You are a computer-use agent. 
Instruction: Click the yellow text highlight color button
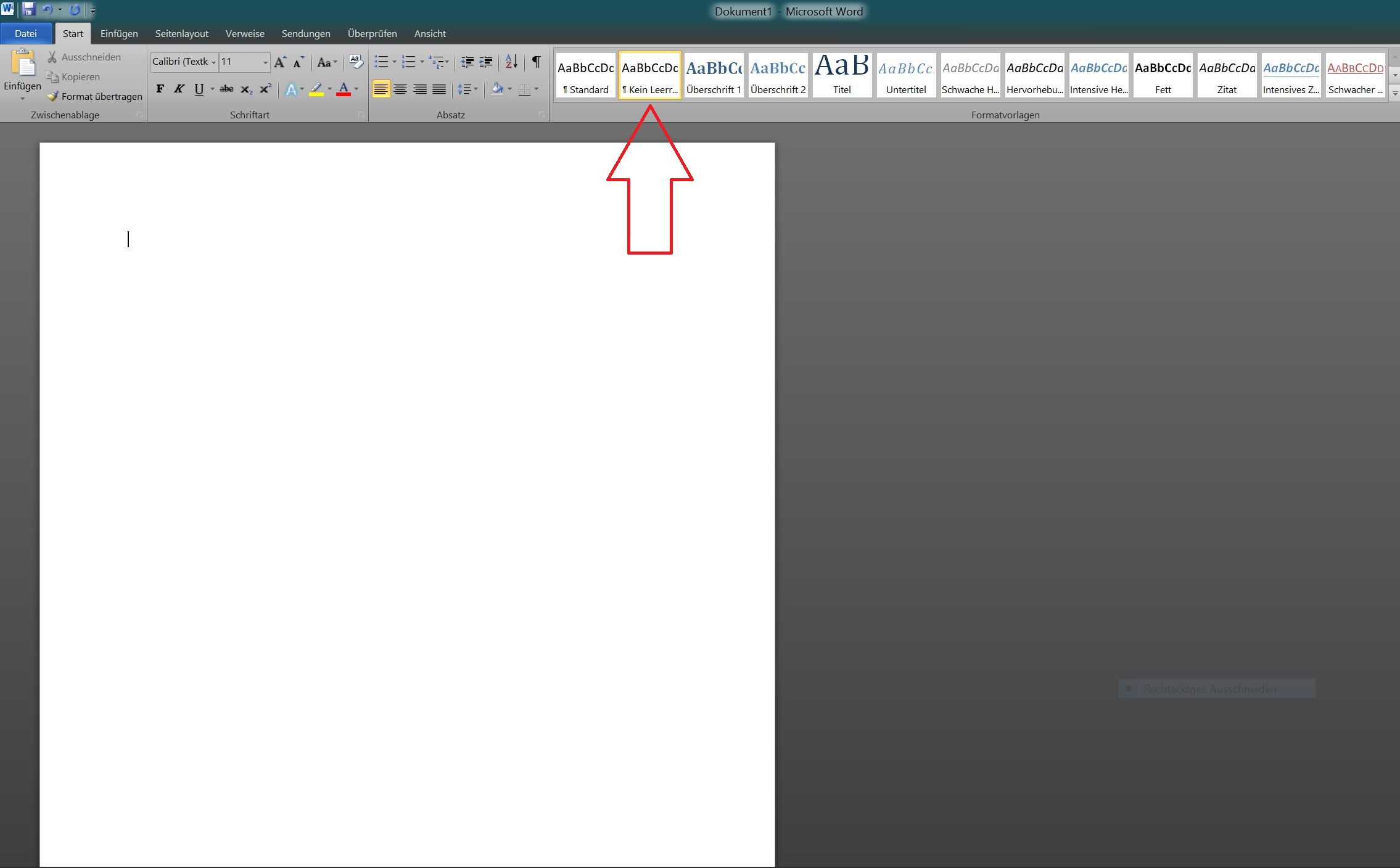coord(316,89)
